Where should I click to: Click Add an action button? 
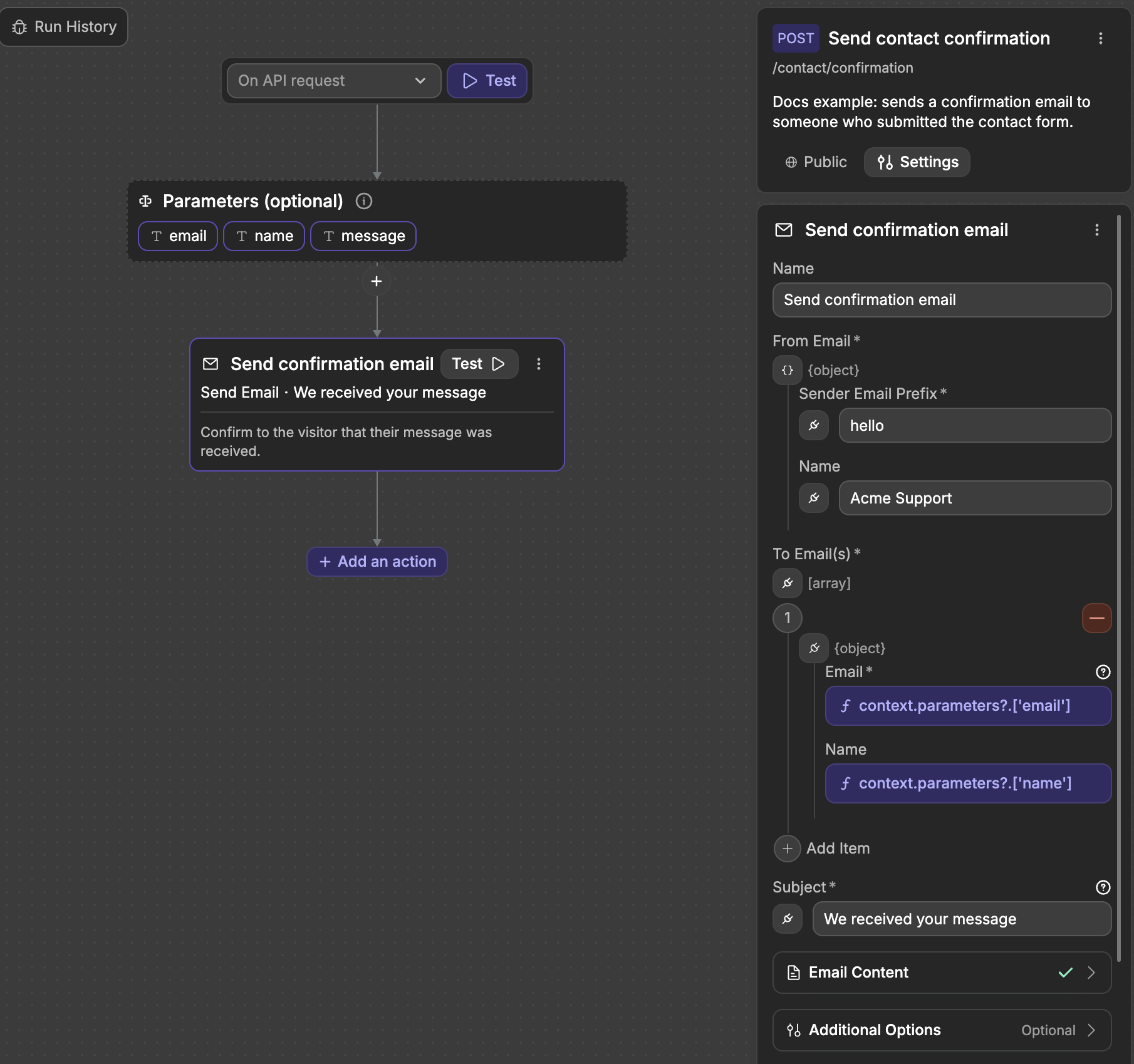click(x=377, y=562)
